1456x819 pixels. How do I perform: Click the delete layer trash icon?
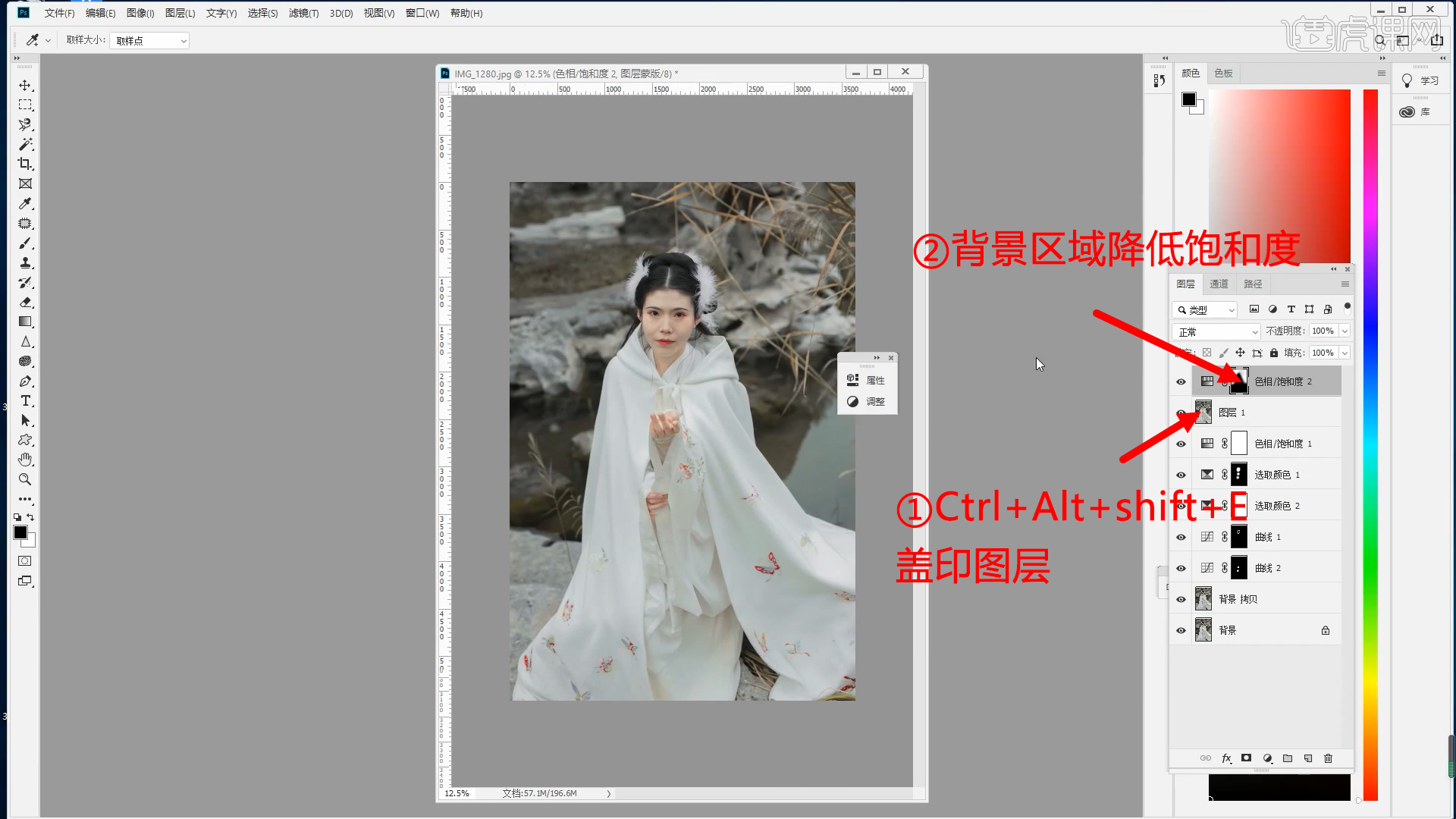point(1328,758)
